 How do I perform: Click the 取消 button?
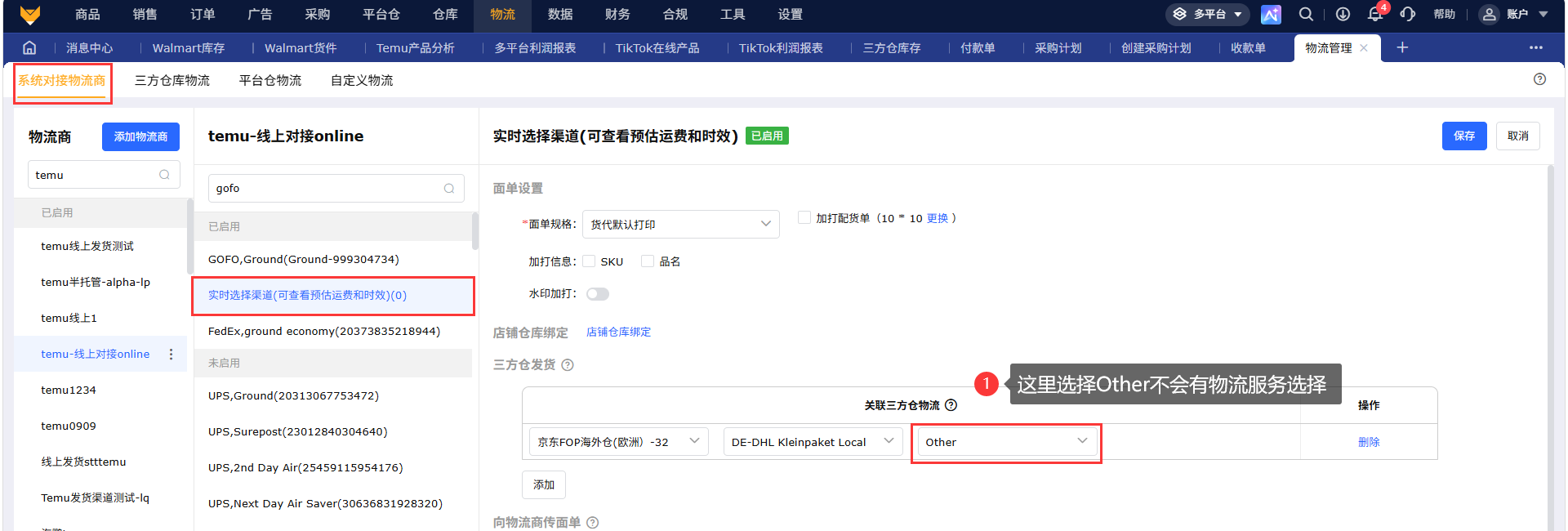tap(1518, 136)
